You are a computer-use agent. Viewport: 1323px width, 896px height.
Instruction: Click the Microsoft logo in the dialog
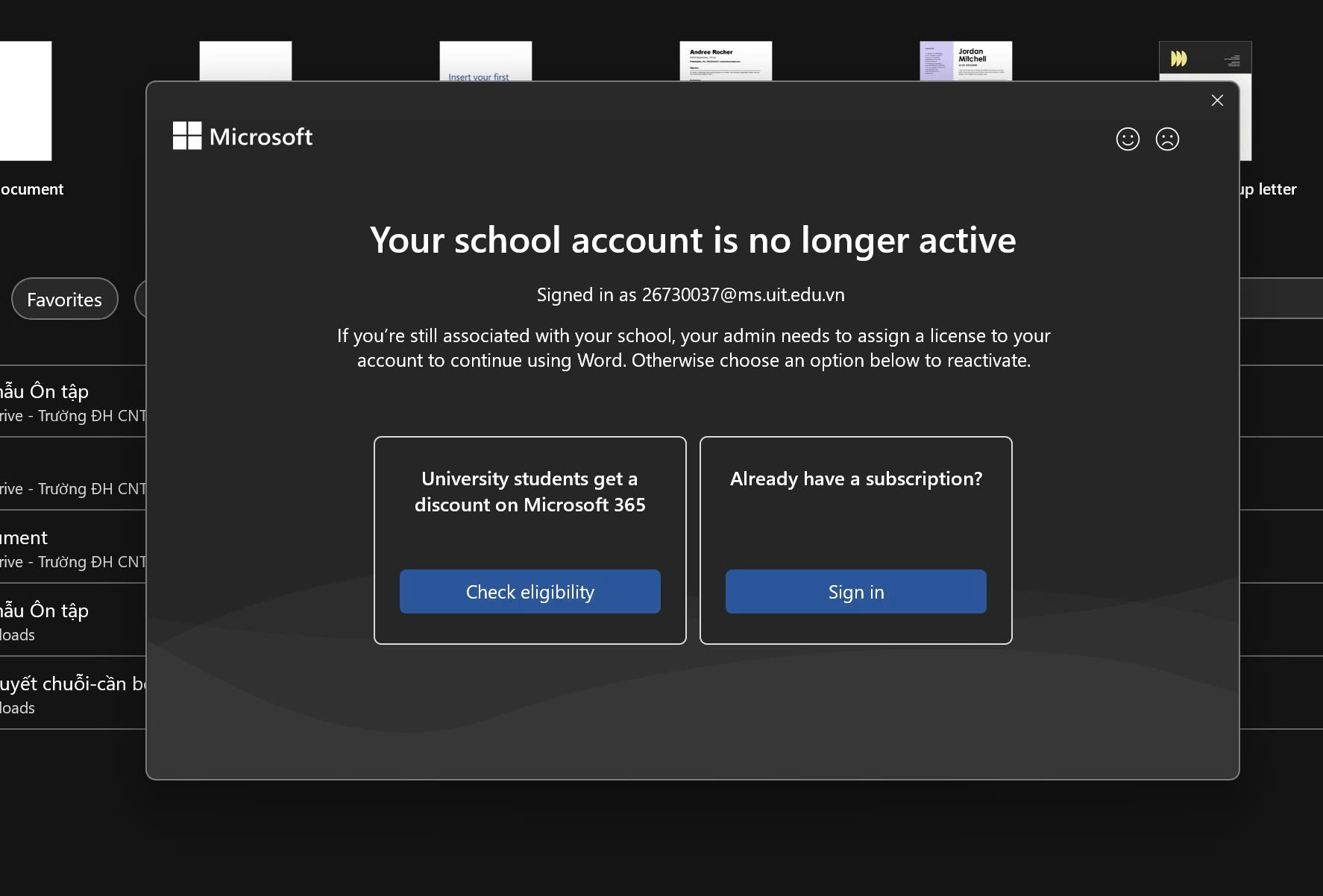coord(242,136)
